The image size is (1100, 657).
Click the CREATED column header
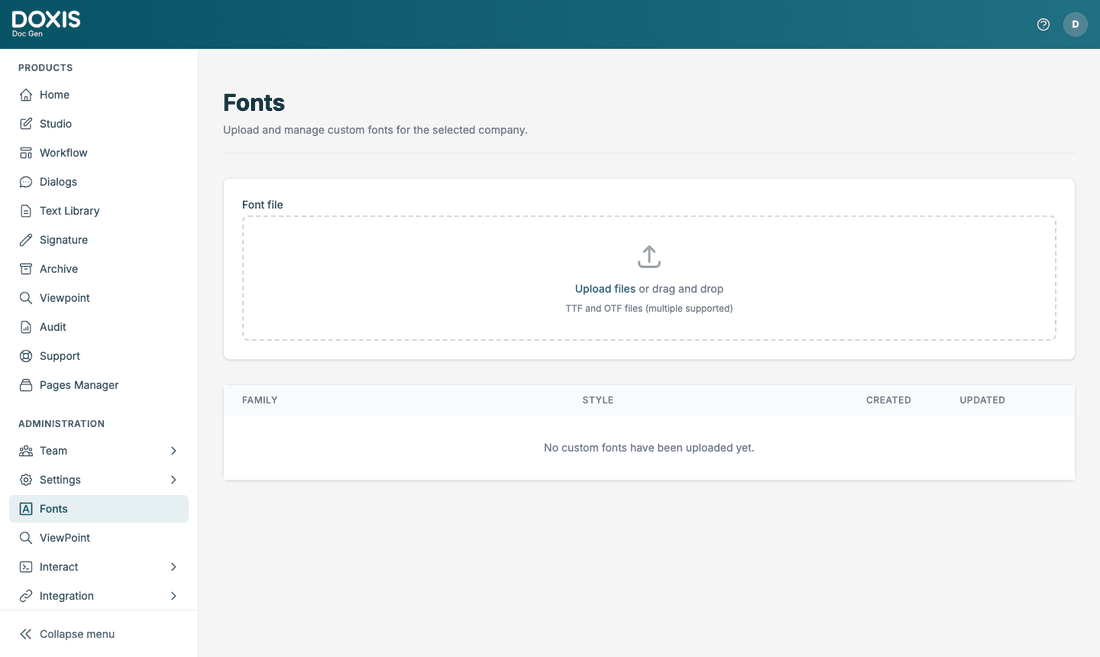[888, 400]
